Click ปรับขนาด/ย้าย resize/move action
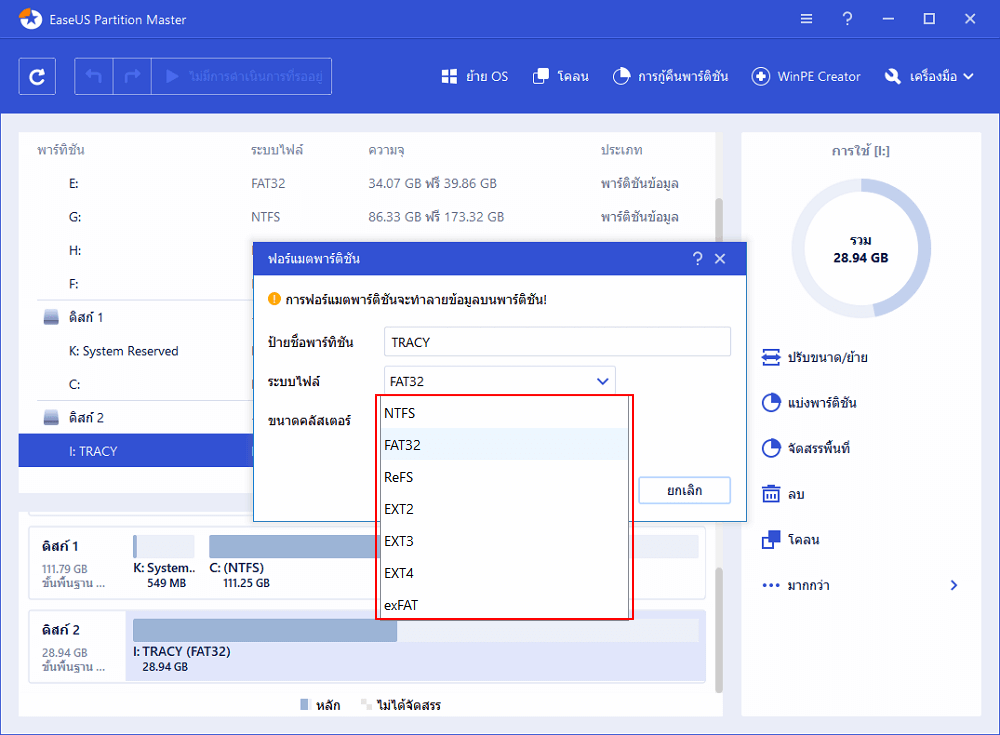This screenshot has width=1000, height=735. coord(815,357)
